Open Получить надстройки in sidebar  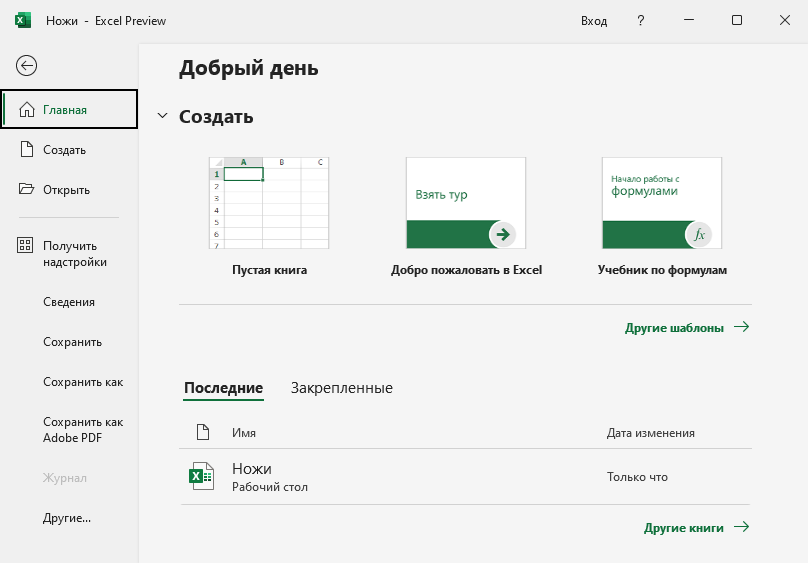[70, 254]
